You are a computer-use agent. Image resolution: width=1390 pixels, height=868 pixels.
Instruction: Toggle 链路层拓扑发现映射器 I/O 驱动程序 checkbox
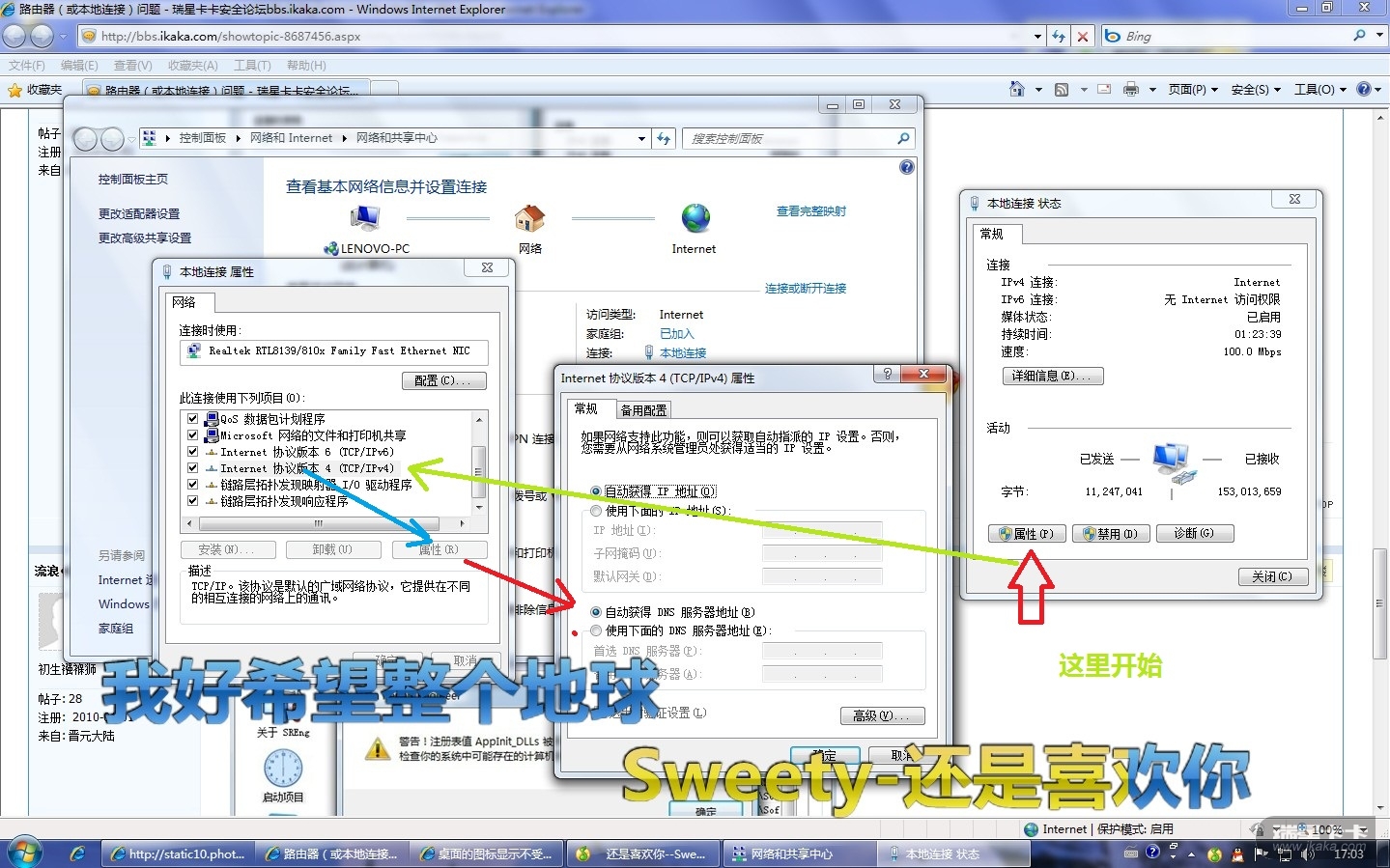(x=193, y=485)
